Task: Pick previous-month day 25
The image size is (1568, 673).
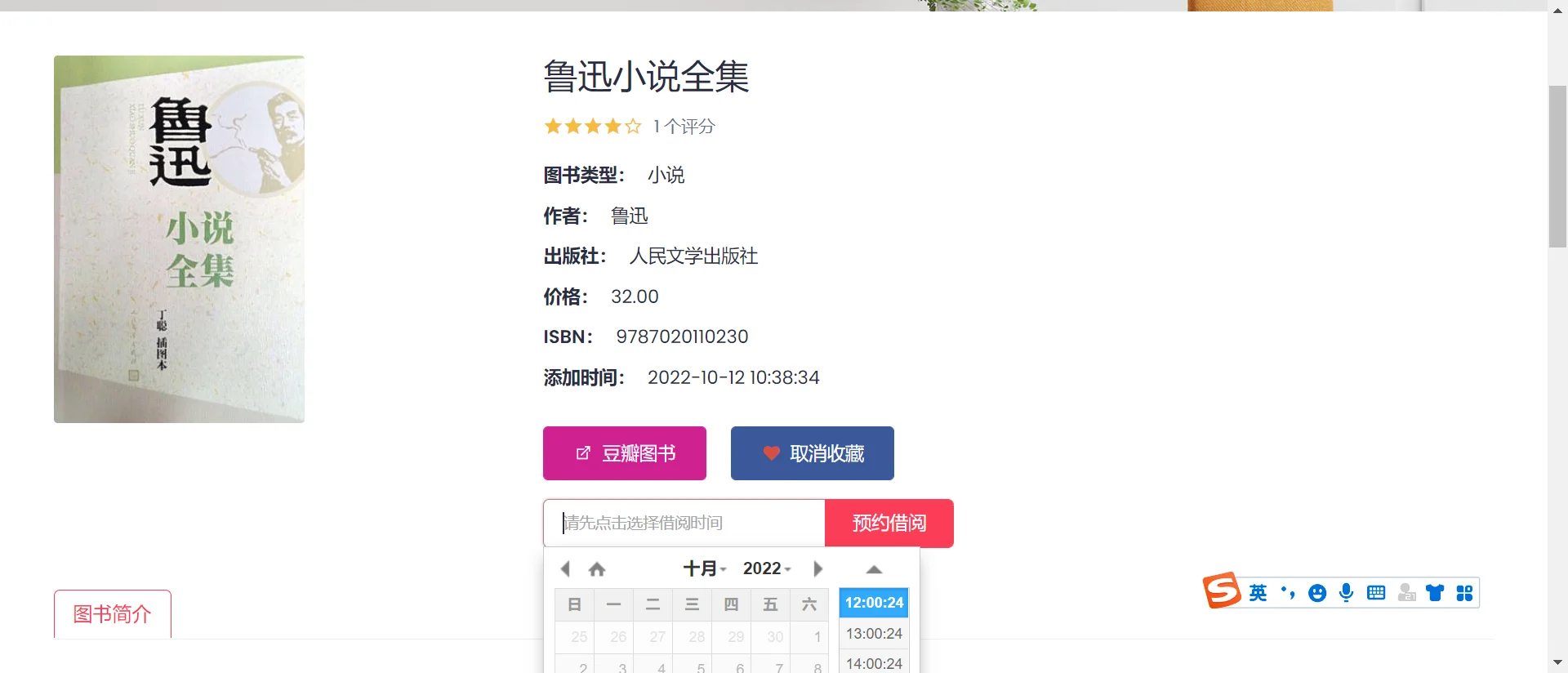Action: (575, 637)
